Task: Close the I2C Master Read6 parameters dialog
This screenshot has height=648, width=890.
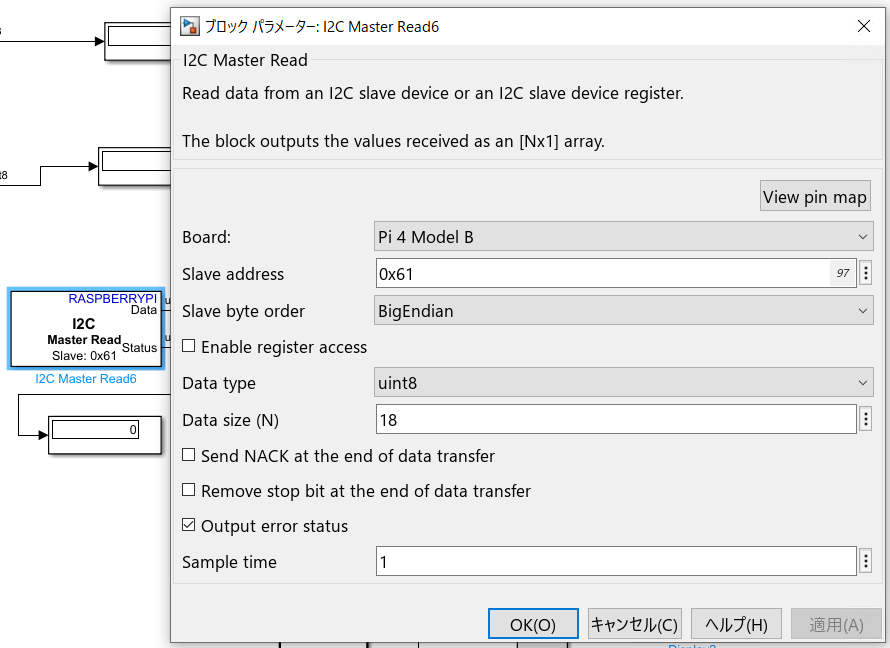Action: click(x=863, y=26)
